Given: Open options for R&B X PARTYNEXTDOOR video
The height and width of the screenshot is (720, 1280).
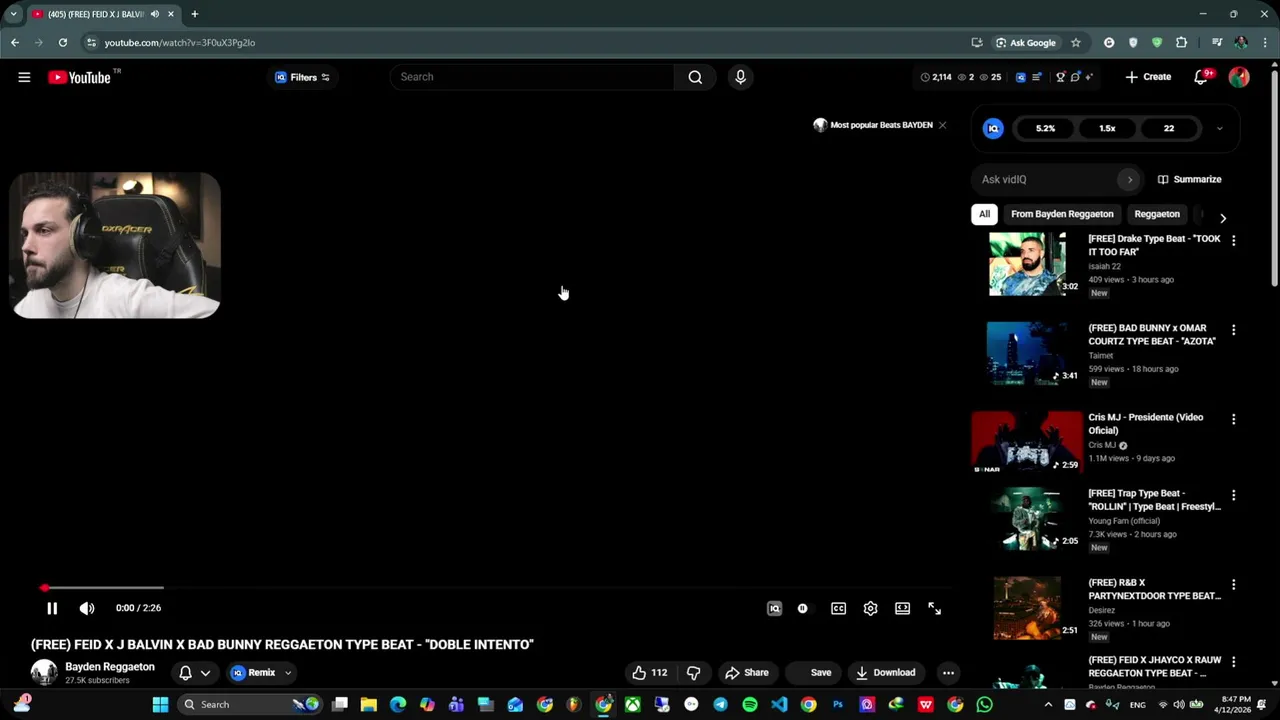Looking at the screenshot, I should 1233,584.
